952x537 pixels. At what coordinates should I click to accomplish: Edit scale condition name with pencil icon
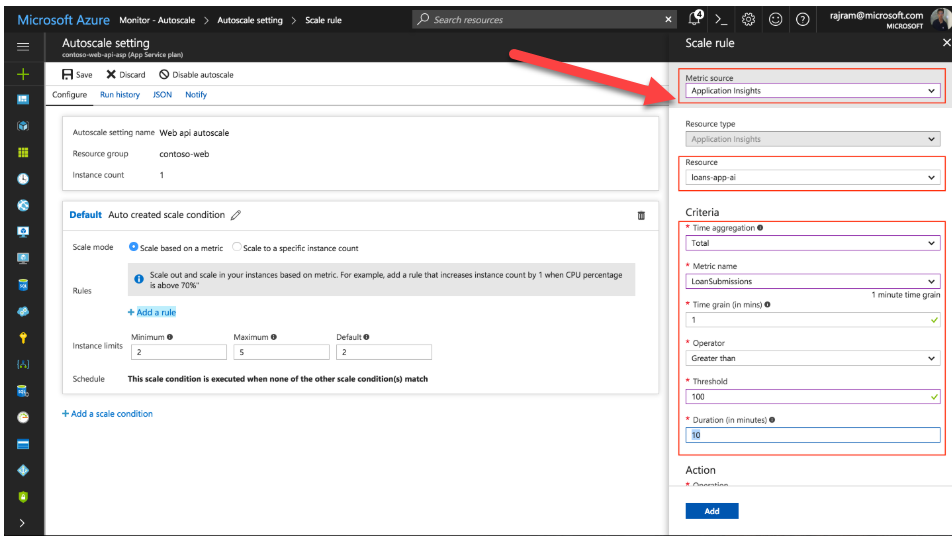[x=236, y=215]
